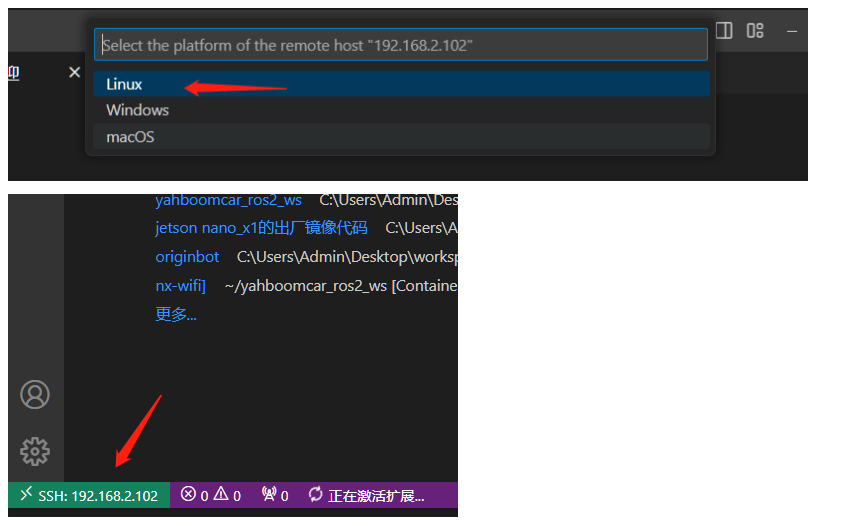853x526 pixels.
Task: Pick macOS in the platform picker
Action: (401, 137)
